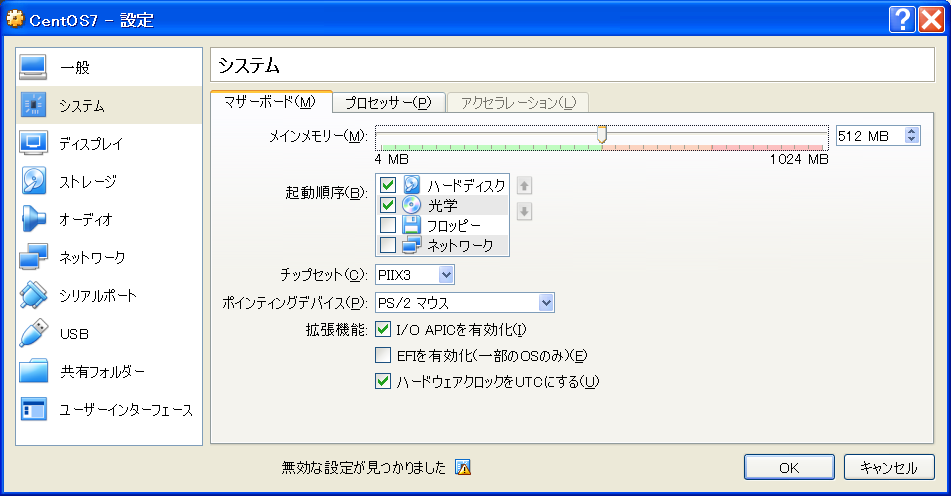This screenshot has height=496, width=951.
Task: Select 共有フォルダー label in the sidebar
Action: pos(102,371)
